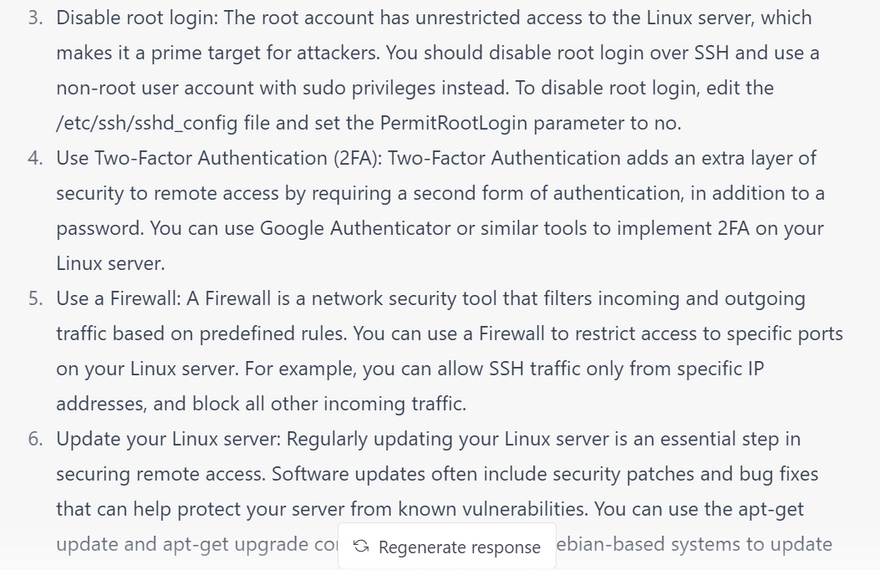Screen dimensions: 880x570
Task: Click the words 'Google Authenticator'
Action: (355, 228)
